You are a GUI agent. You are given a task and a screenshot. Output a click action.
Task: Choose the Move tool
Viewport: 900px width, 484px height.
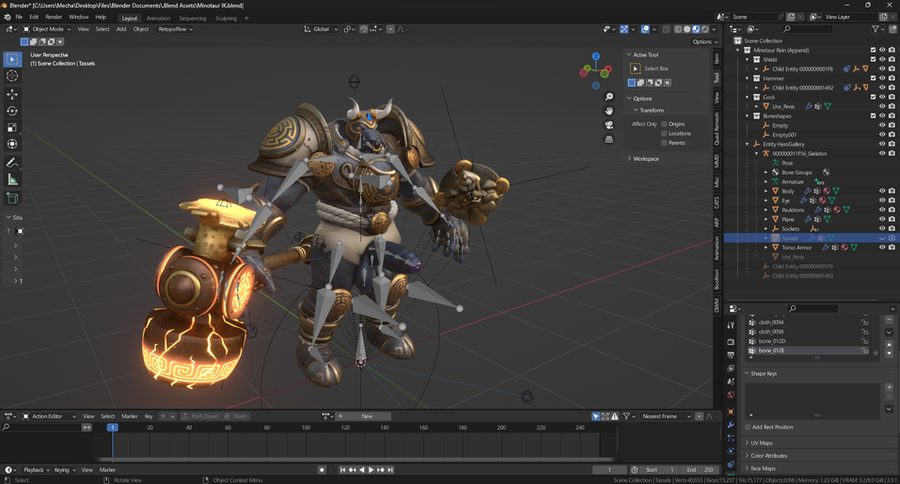(12, 94)
